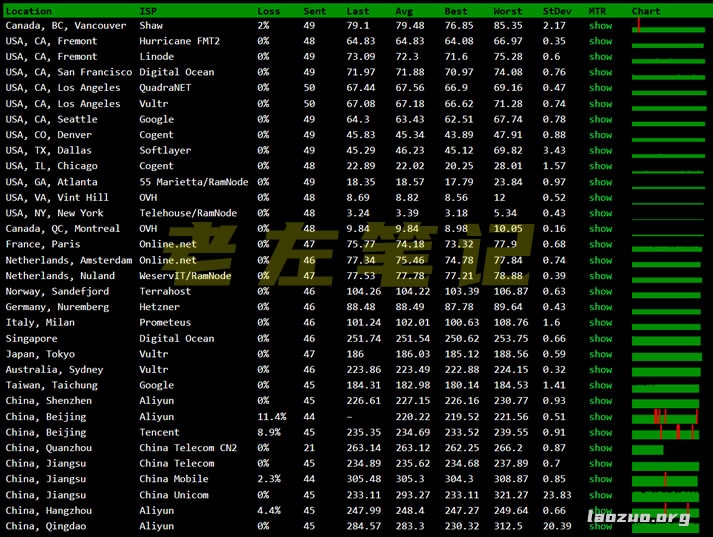Click the Worst column header
713x537 pixels.
pyautogui.click(x=508, y=11)
